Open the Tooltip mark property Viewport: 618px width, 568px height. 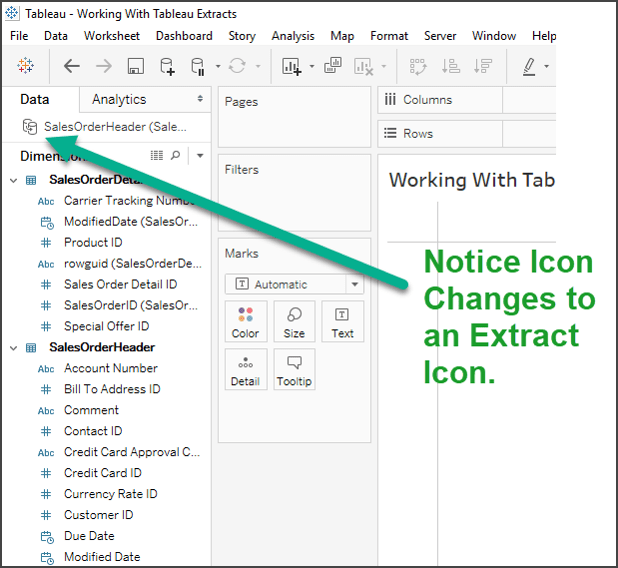[x=294, y=369]
